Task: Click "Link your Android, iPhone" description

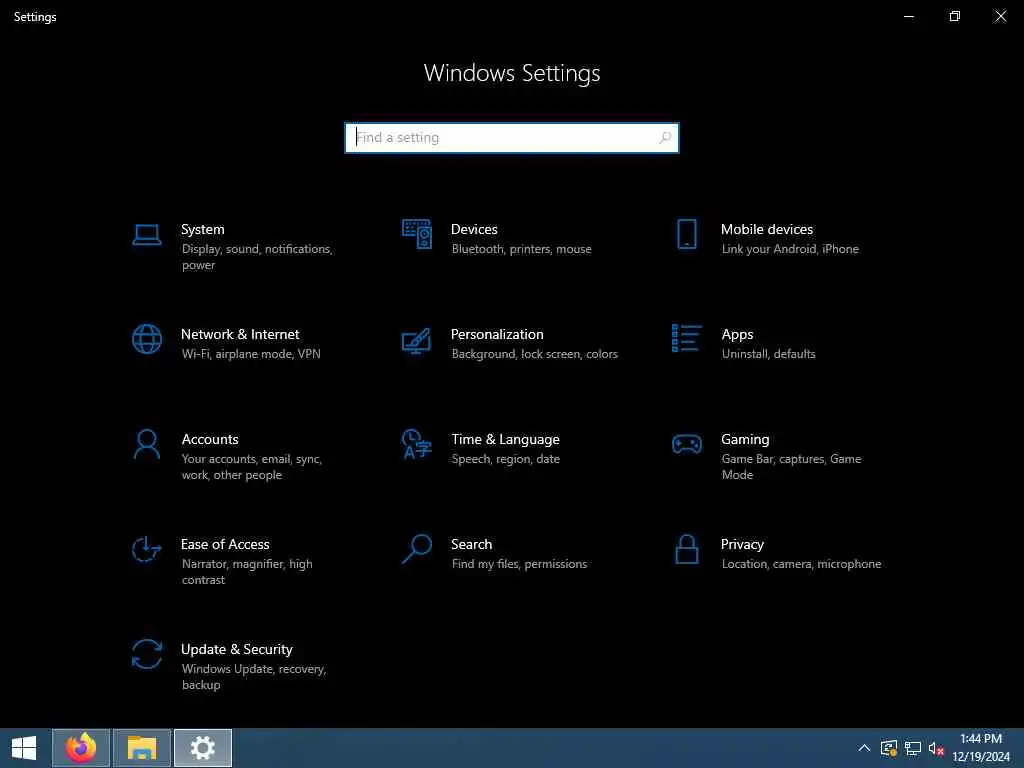Action: click(790, 249)
